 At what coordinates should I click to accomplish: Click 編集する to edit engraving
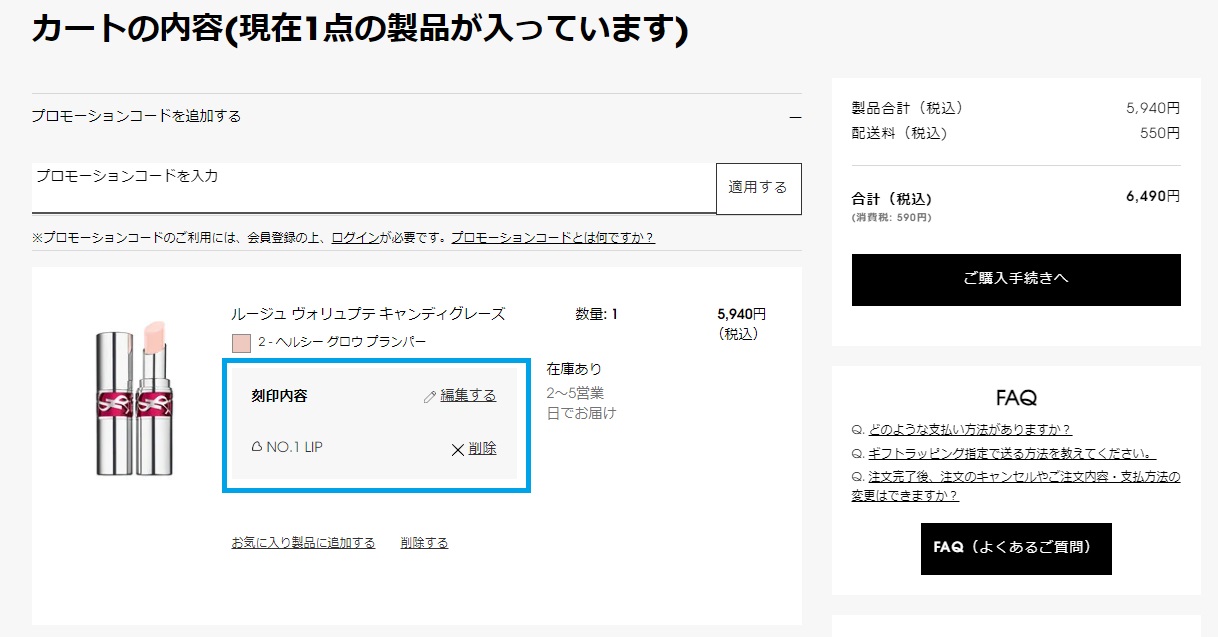point(468,395)
